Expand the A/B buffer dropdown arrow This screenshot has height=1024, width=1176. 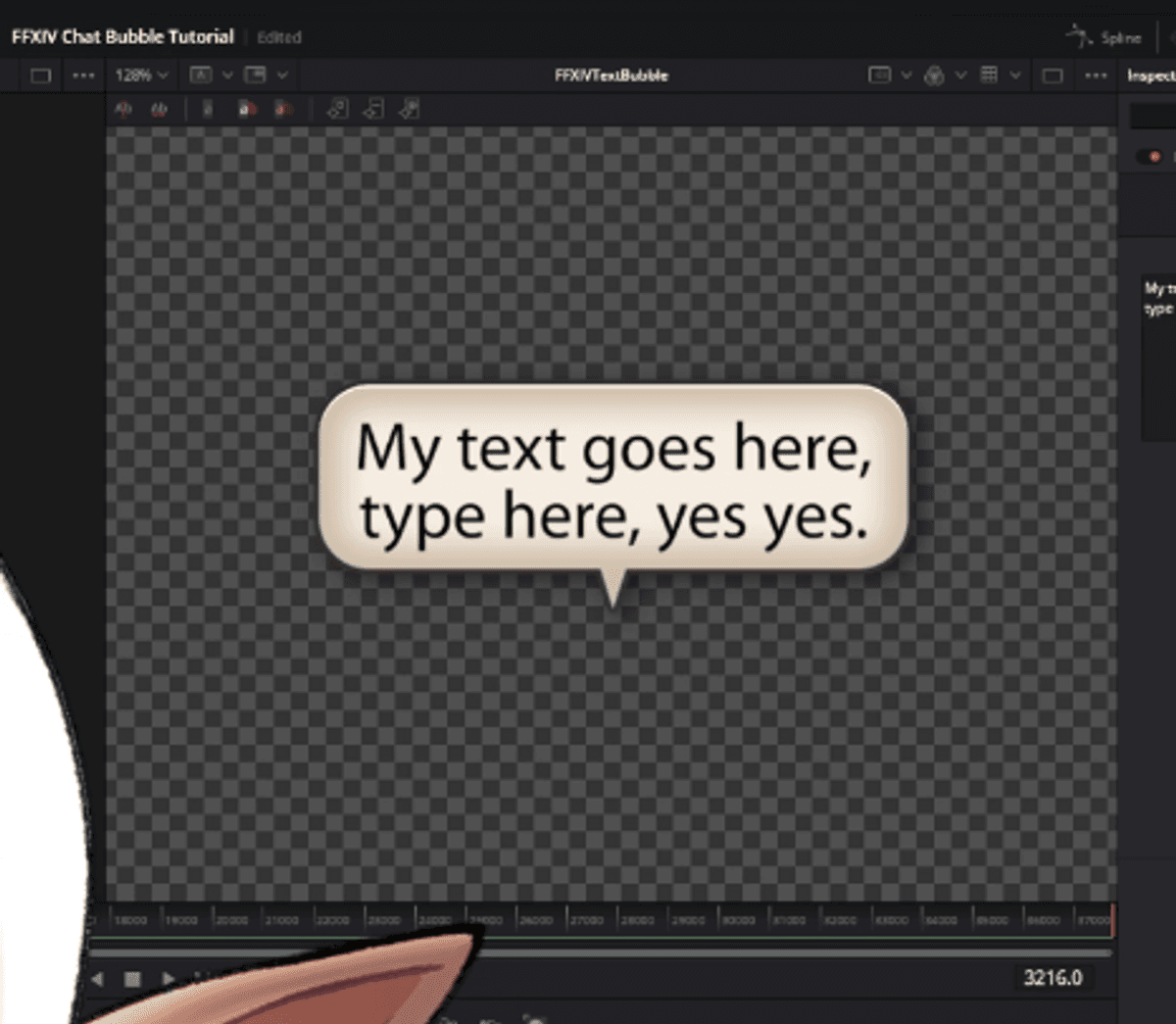(227, 75)
